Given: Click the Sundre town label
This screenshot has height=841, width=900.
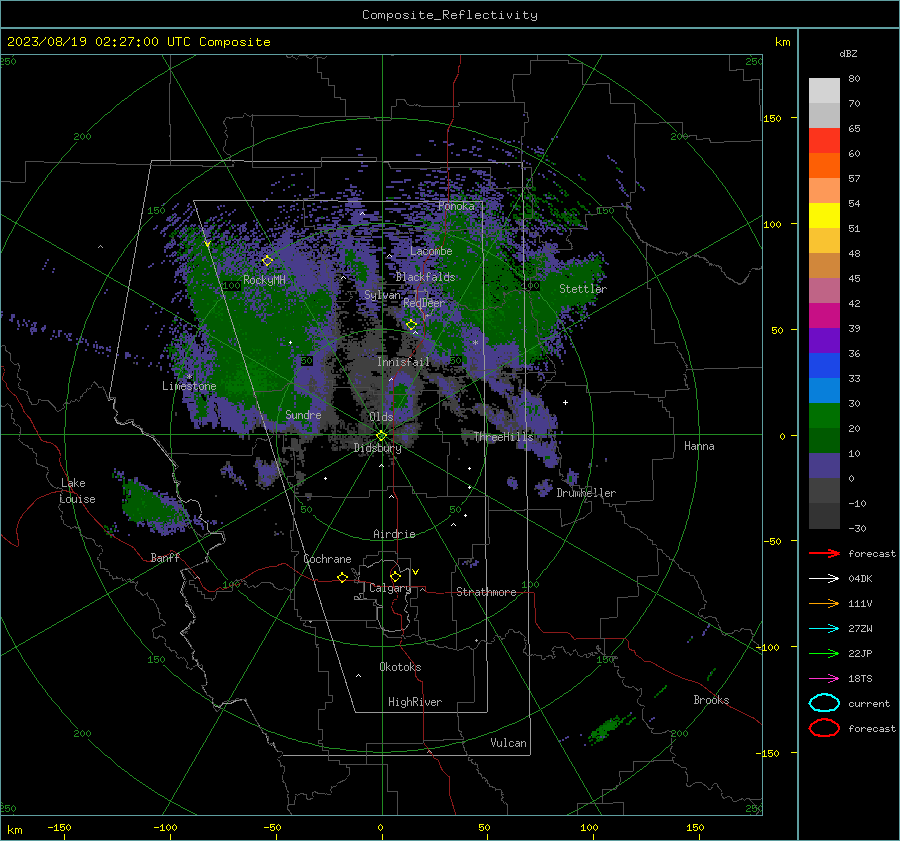Looking at the screenshot, I should [x=303, y=415].
